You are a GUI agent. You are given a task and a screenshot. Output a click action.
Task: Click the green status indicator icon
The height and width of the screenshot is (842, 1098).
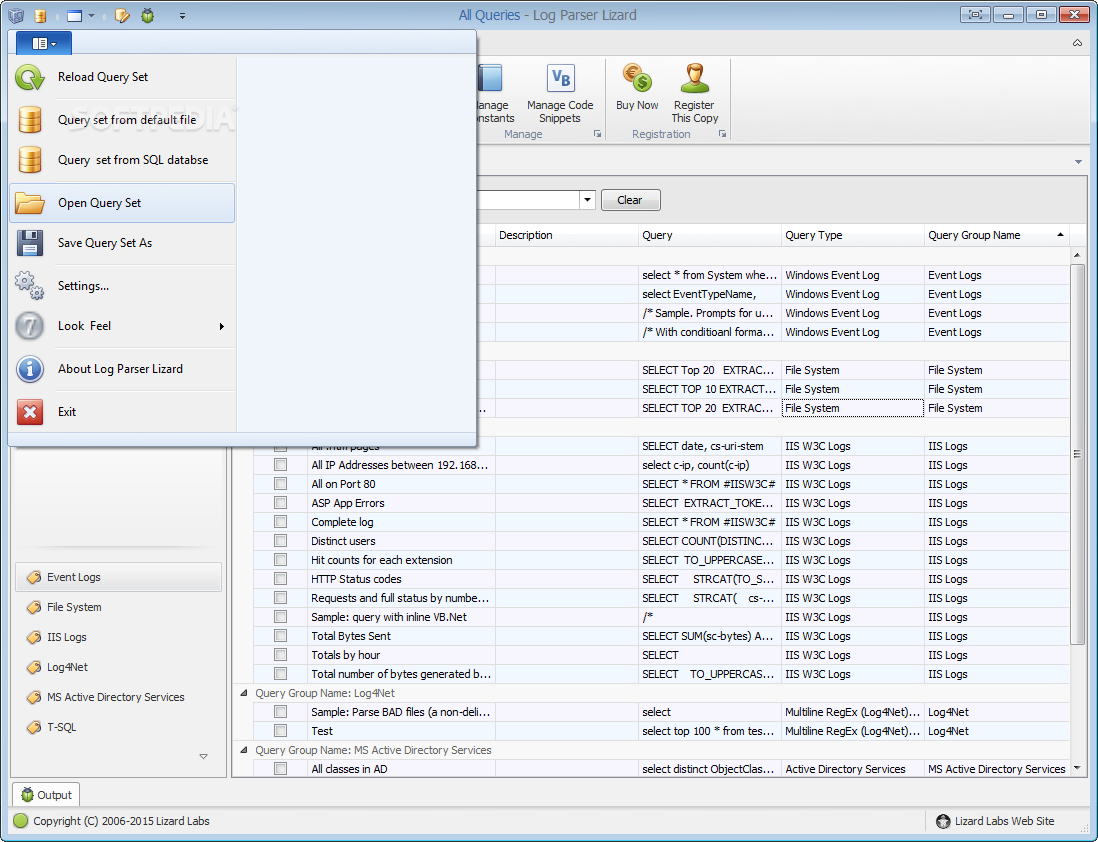pyautogui.click(x=20, y=820)
